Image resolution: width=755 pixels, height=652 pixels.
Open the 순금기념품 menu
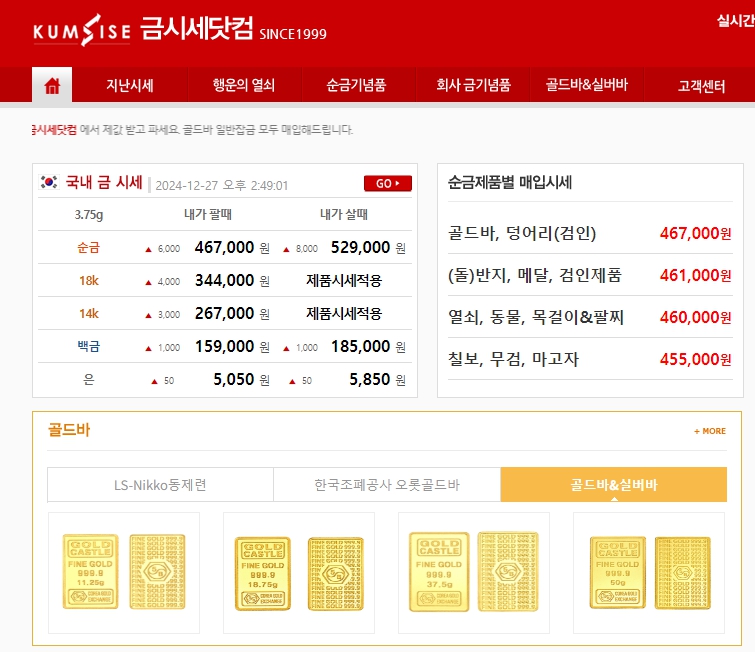[x=356, y=86]
